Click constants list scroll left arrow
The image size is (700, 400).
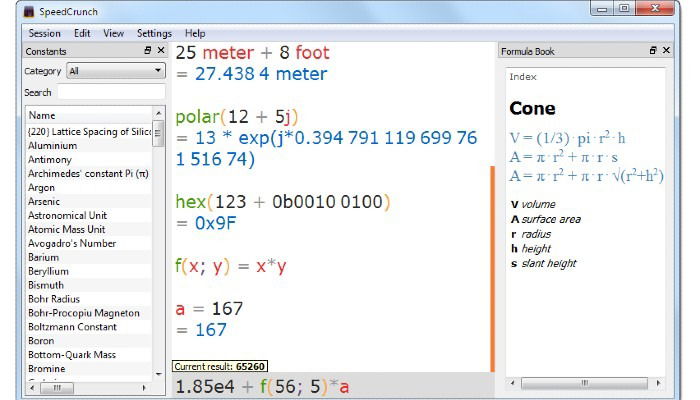coord(32,388)
